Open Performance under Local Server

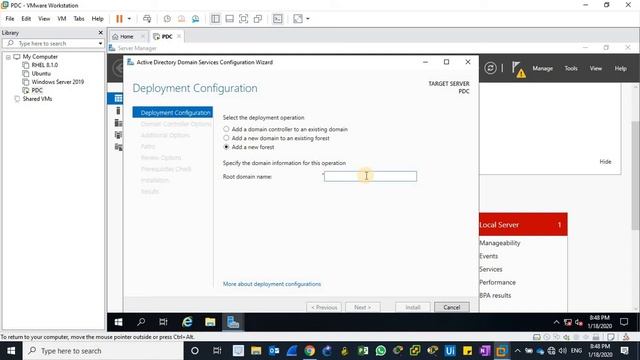coord(497,282)
